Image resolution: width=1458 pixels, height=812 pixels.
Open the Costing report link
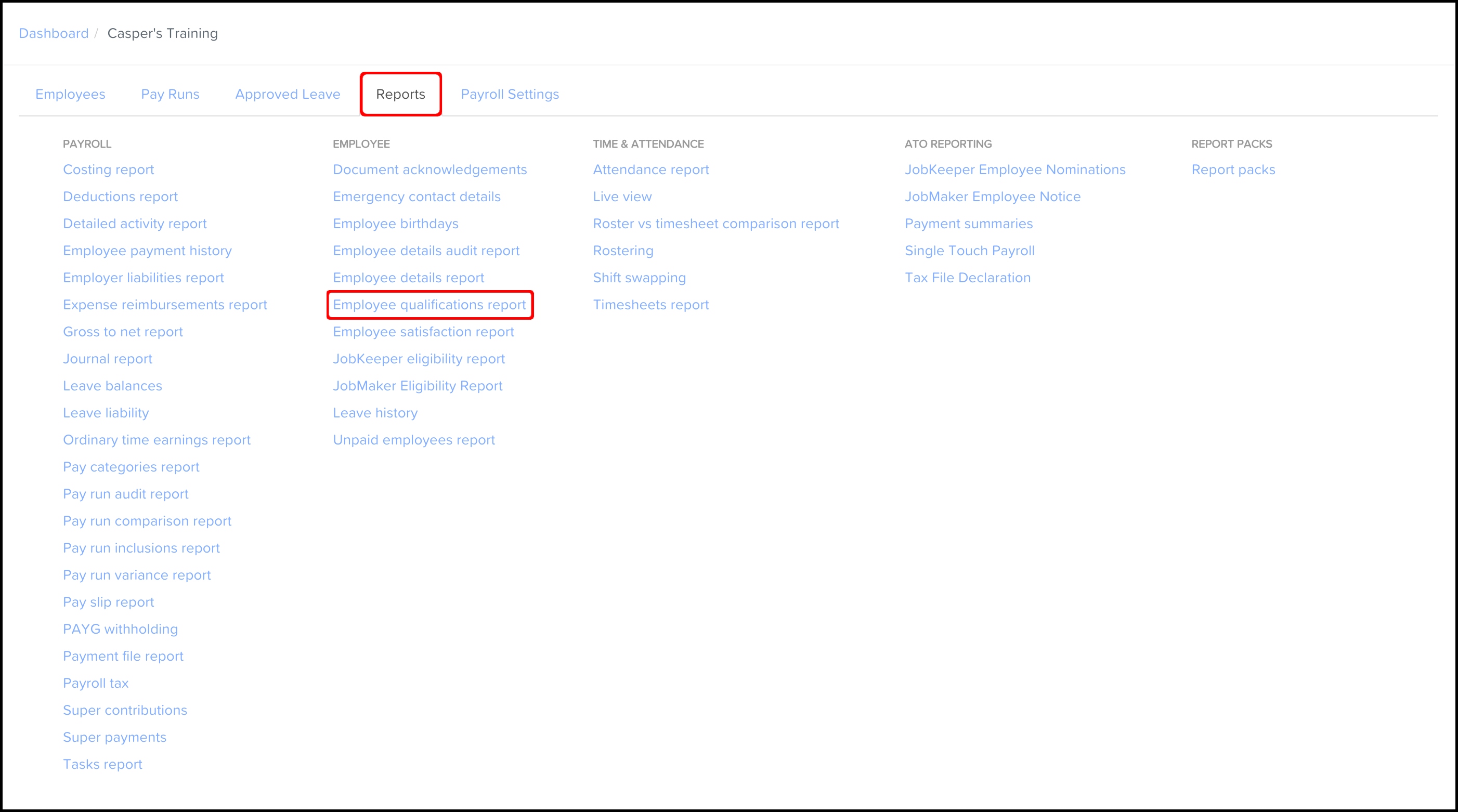pos(108,170)
